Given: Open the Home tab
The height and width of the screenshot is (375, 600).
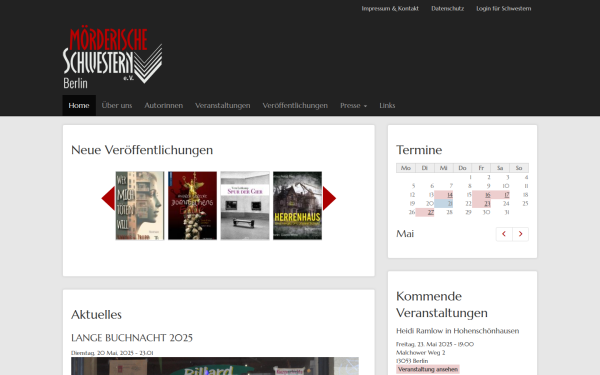Looking at the screenshot, I should (79, 106).
